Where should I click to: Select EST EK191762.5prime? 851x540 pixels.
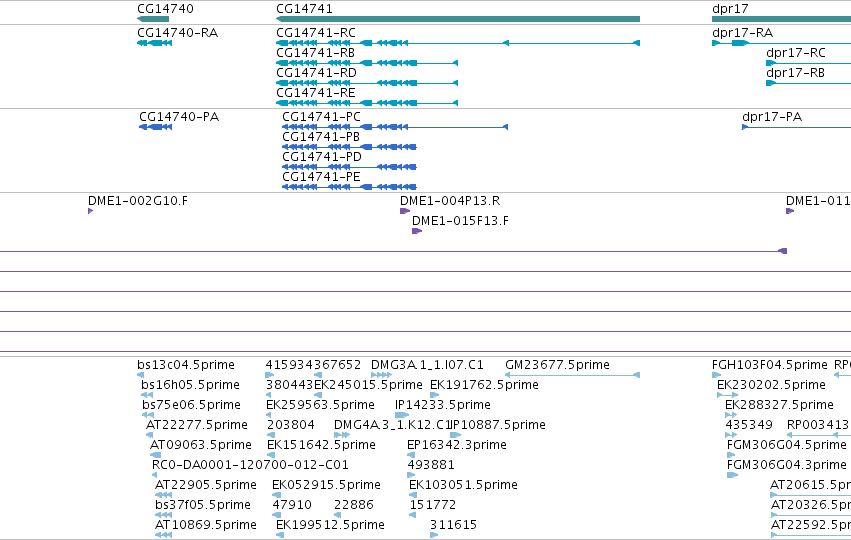(x=484, y=385)
